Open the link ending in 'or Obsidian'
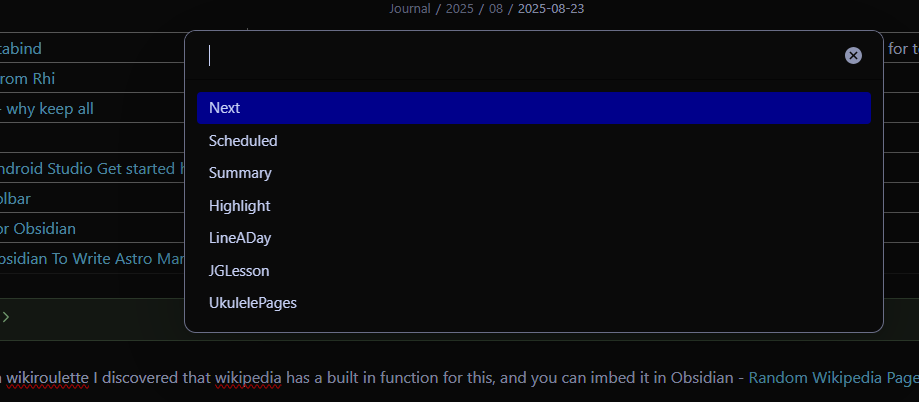Viewport: 919px width, 402px height. coord(38,229)
